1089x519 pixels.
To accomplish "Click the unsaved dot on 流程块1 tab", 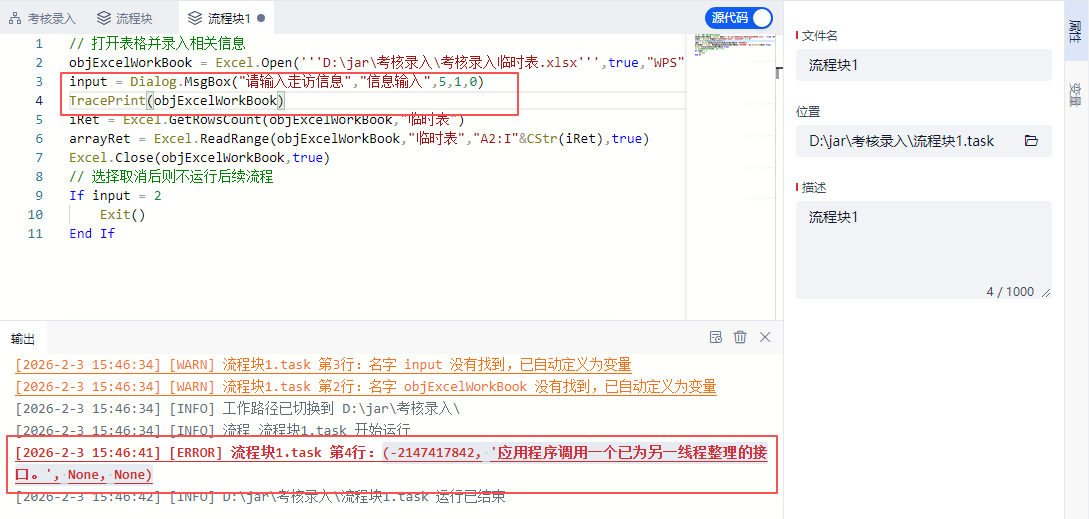I will (x=260, y=18).
